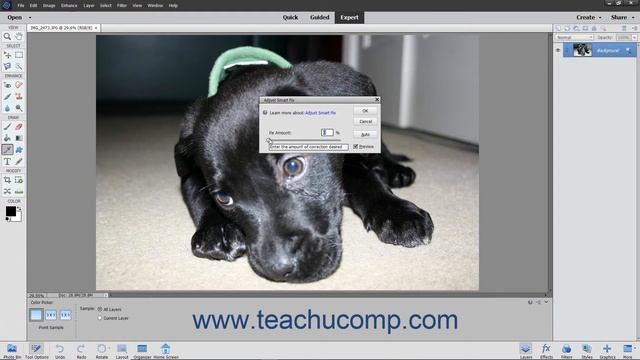The height and width of the screenshot is (360, 640).
Task: Open the Filters panel
Action: pyautogui.click(x=566, y=351)
